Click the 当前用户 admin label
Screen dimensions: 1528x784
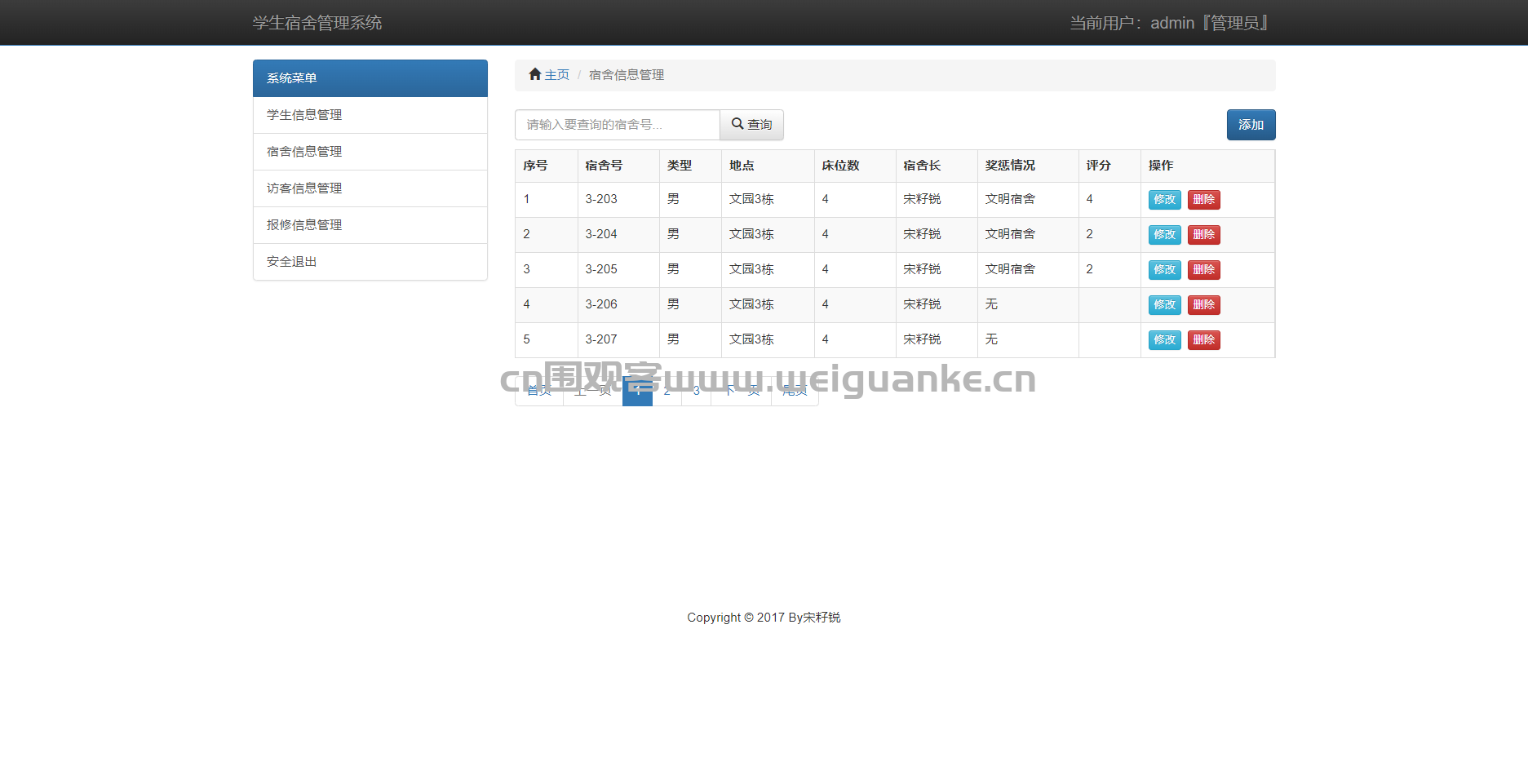1168,23
